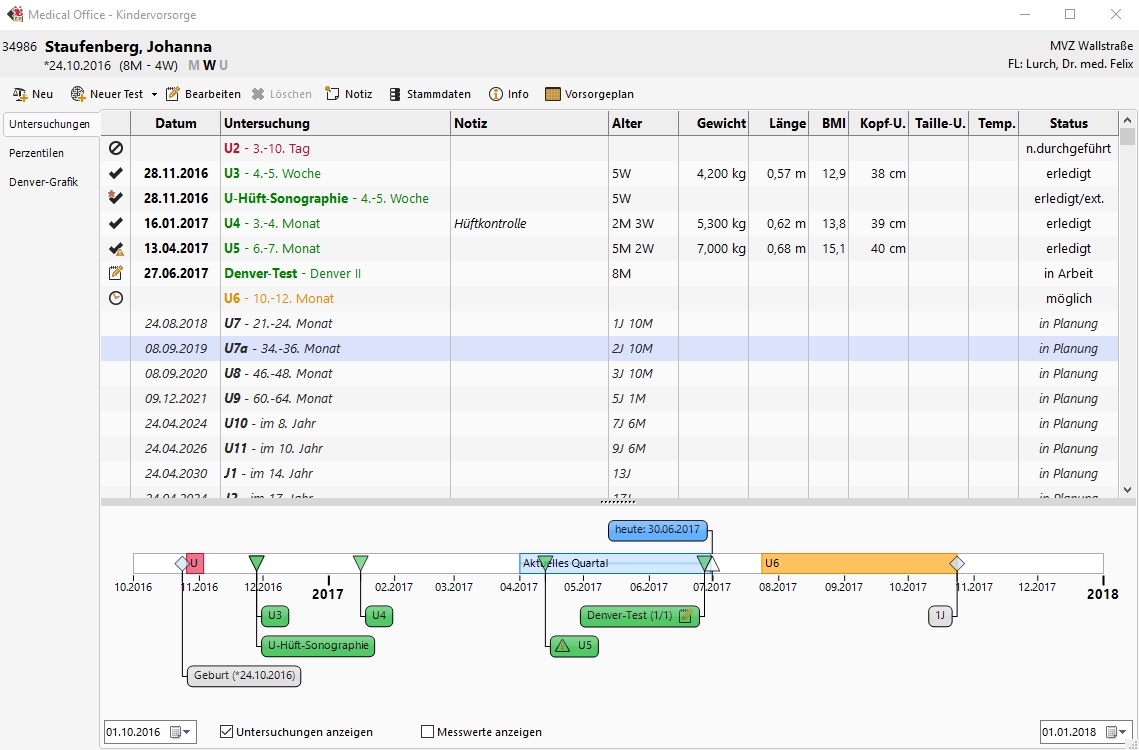Click the diamond marker at end of U6 bar
The height and width of the screenshot is (750, 1139).
click(x=957, y=563)
